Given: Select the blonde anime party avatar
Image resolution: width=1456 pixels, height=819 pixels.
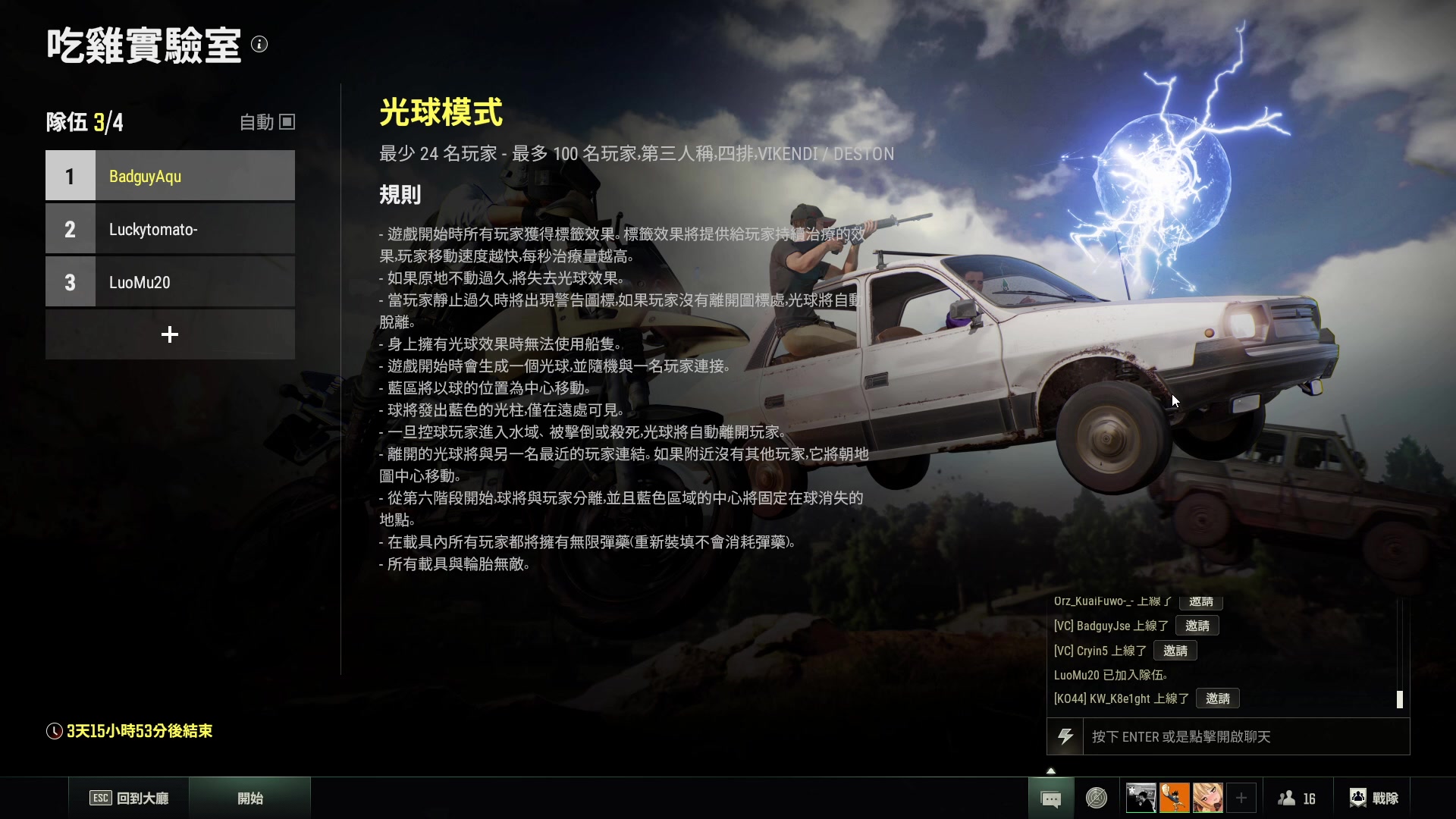Looking at the screenshot, I should [1207, 798].
